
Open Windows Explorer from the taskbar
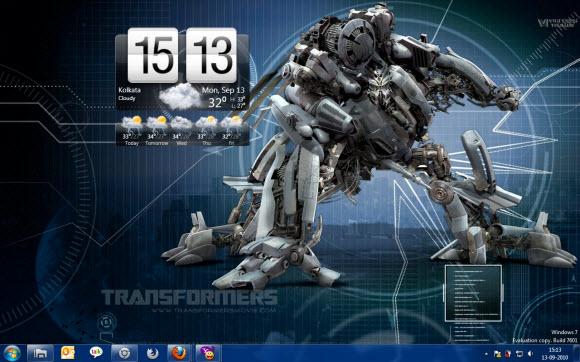[40, 353]
